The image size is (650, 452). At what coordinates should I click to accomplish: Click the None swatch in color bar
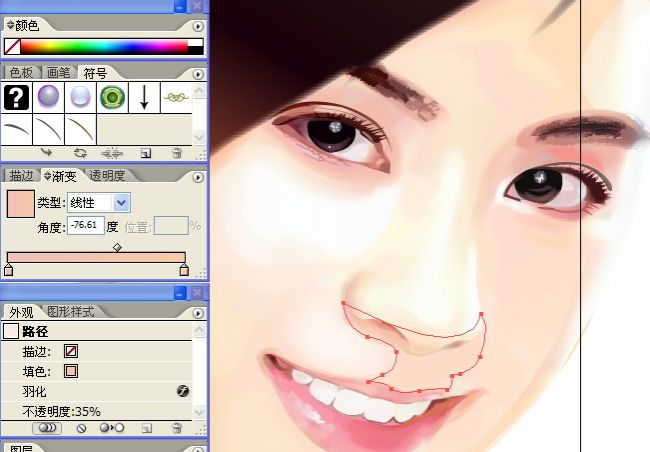click(x=12, y=47)
